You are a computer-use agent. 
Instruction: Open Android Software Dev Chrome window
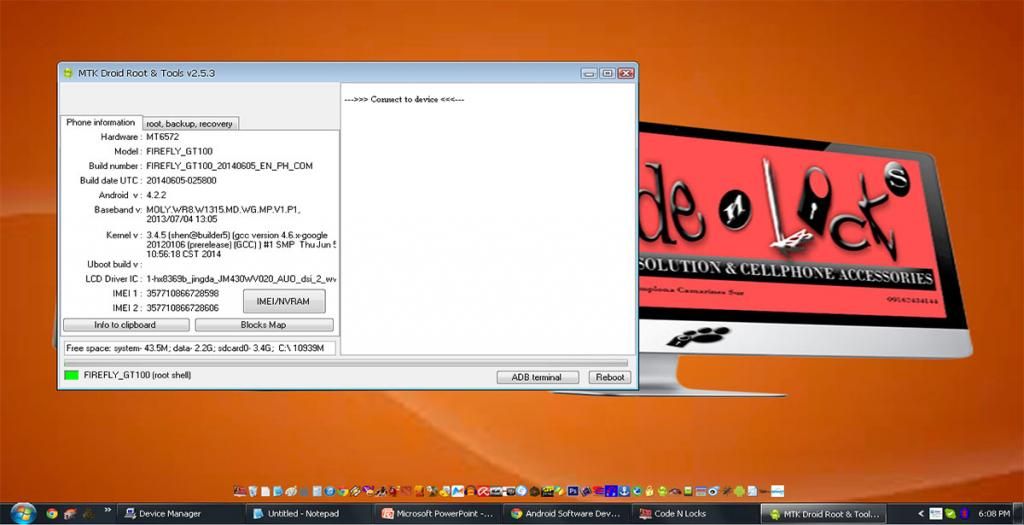[565, 513]
